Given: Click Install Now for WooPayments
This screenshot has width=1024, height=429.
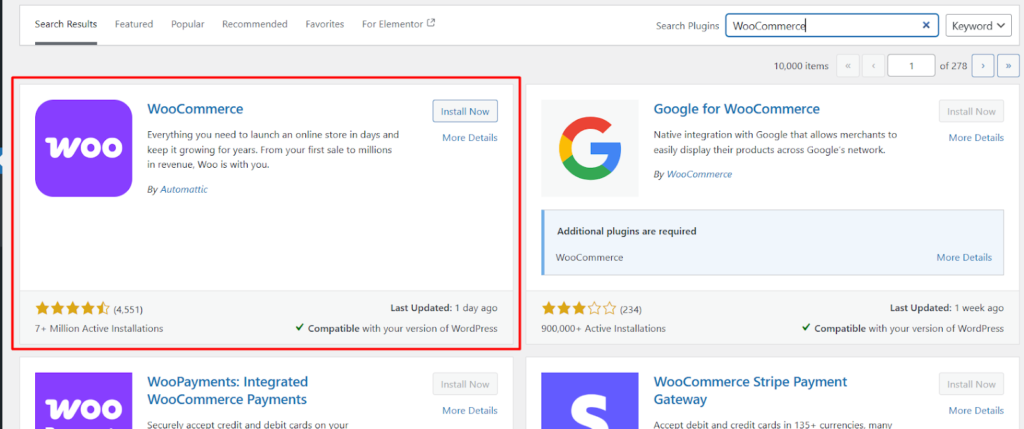Looking at the screenshot, I should (465, 384).
